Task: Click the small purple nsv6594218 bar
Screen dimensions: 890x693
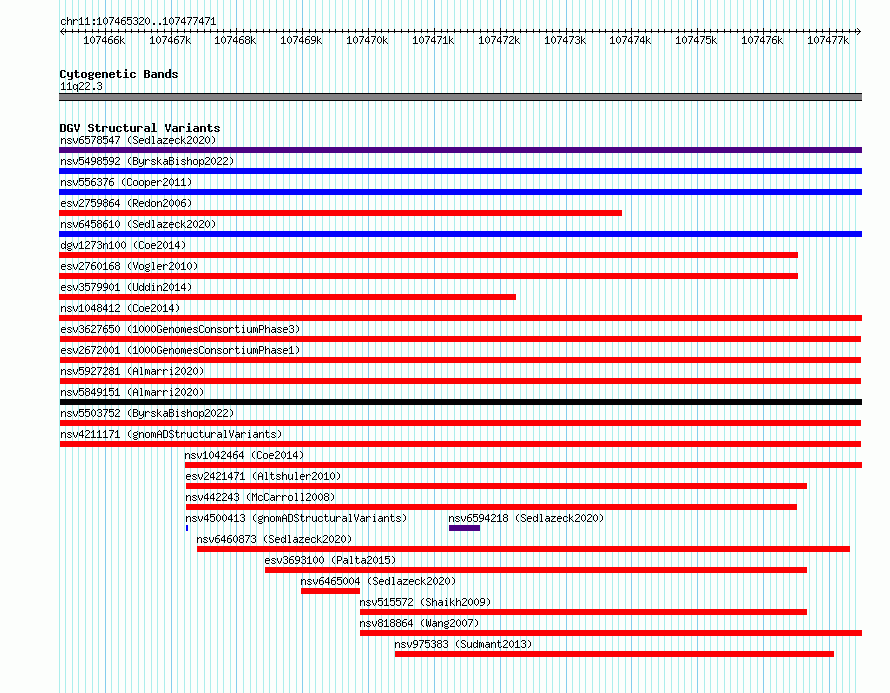Action: [464, 528]
